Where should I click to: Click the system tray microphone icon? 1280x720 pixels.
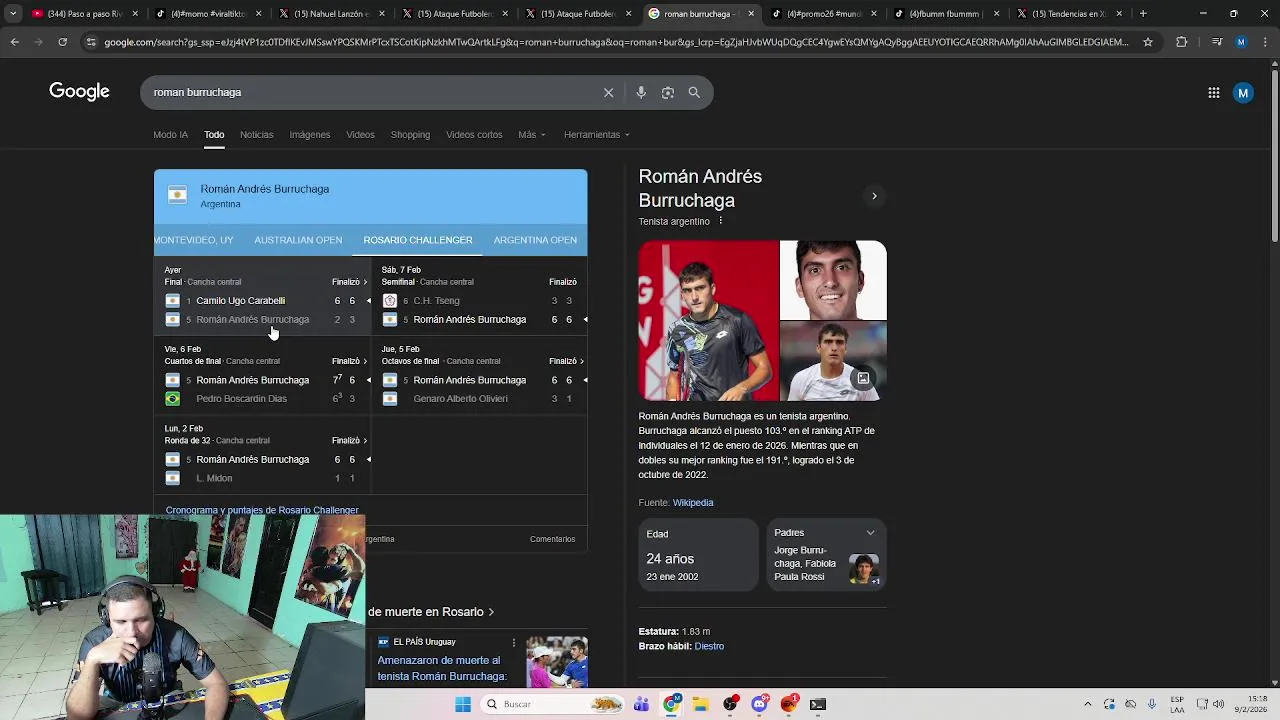coord(1152,704)
